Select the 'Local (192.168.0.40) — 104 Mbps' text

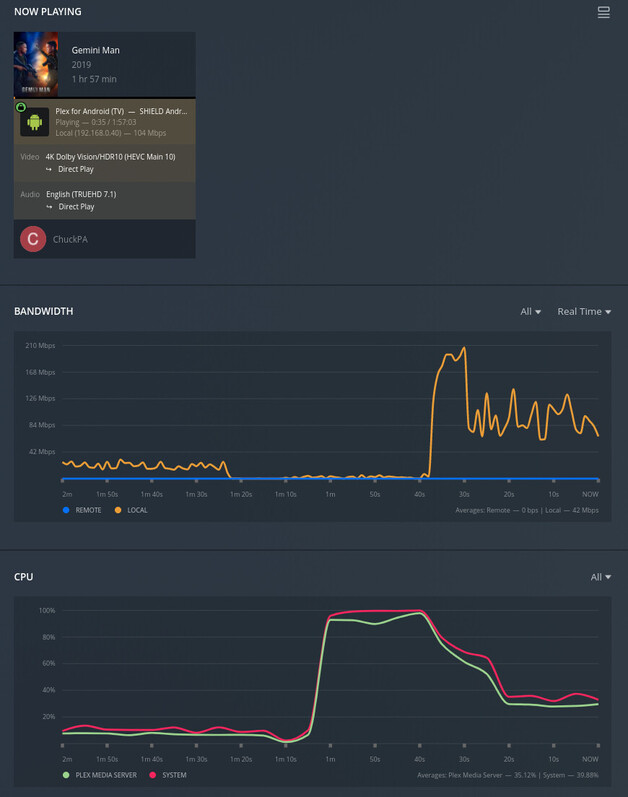[111, 133]
